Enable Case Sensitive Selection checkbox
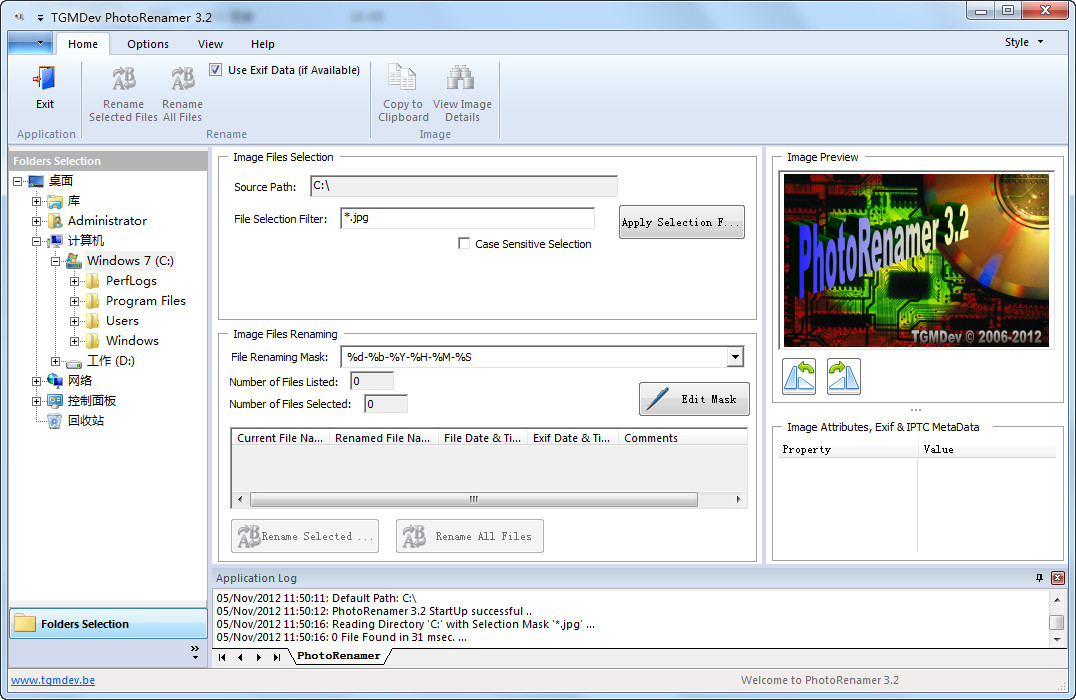1076x700 pixels. (464, 244)
